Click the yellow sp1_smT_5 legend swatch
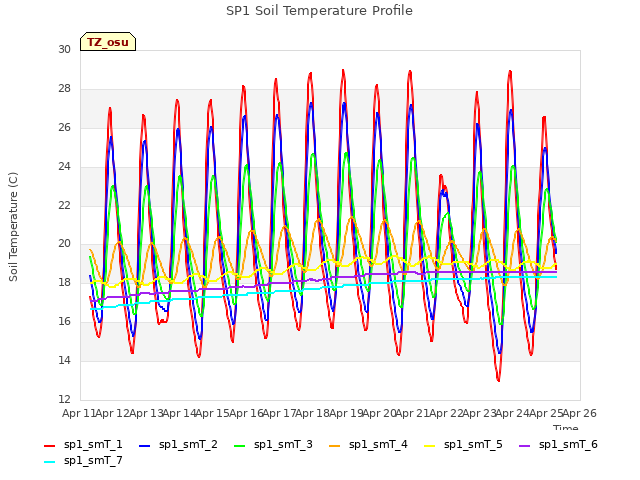Image resolution: width=640 pixels, height=480 pixels. (x=429, y=446)
